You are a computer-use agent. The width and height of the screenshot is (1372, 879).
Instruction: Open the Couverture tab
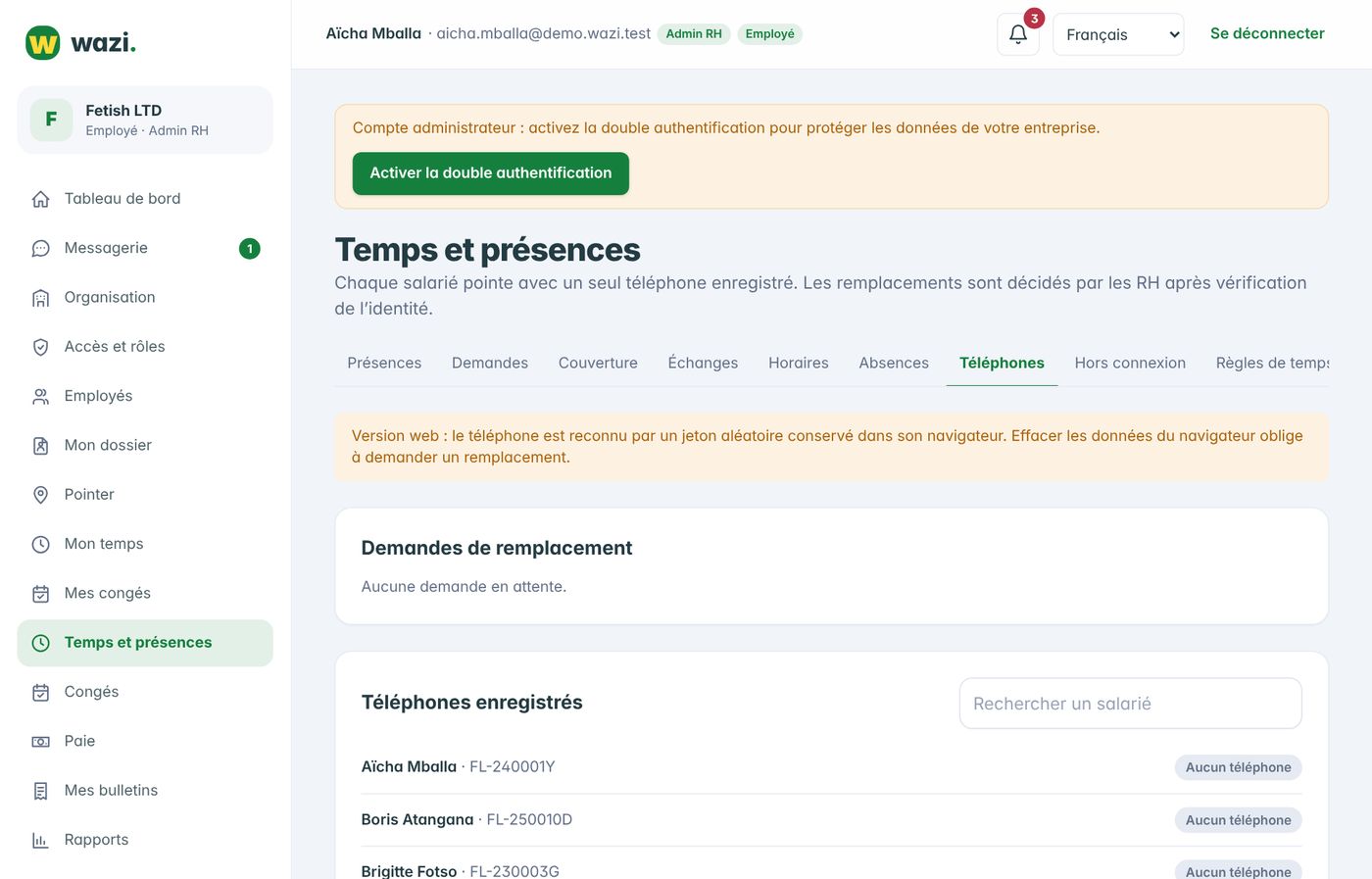point(598,363)
